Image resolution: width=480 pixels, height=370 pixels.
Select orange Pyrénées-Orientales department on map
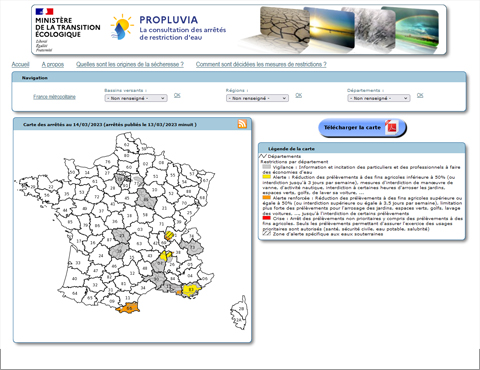(128, 308)
